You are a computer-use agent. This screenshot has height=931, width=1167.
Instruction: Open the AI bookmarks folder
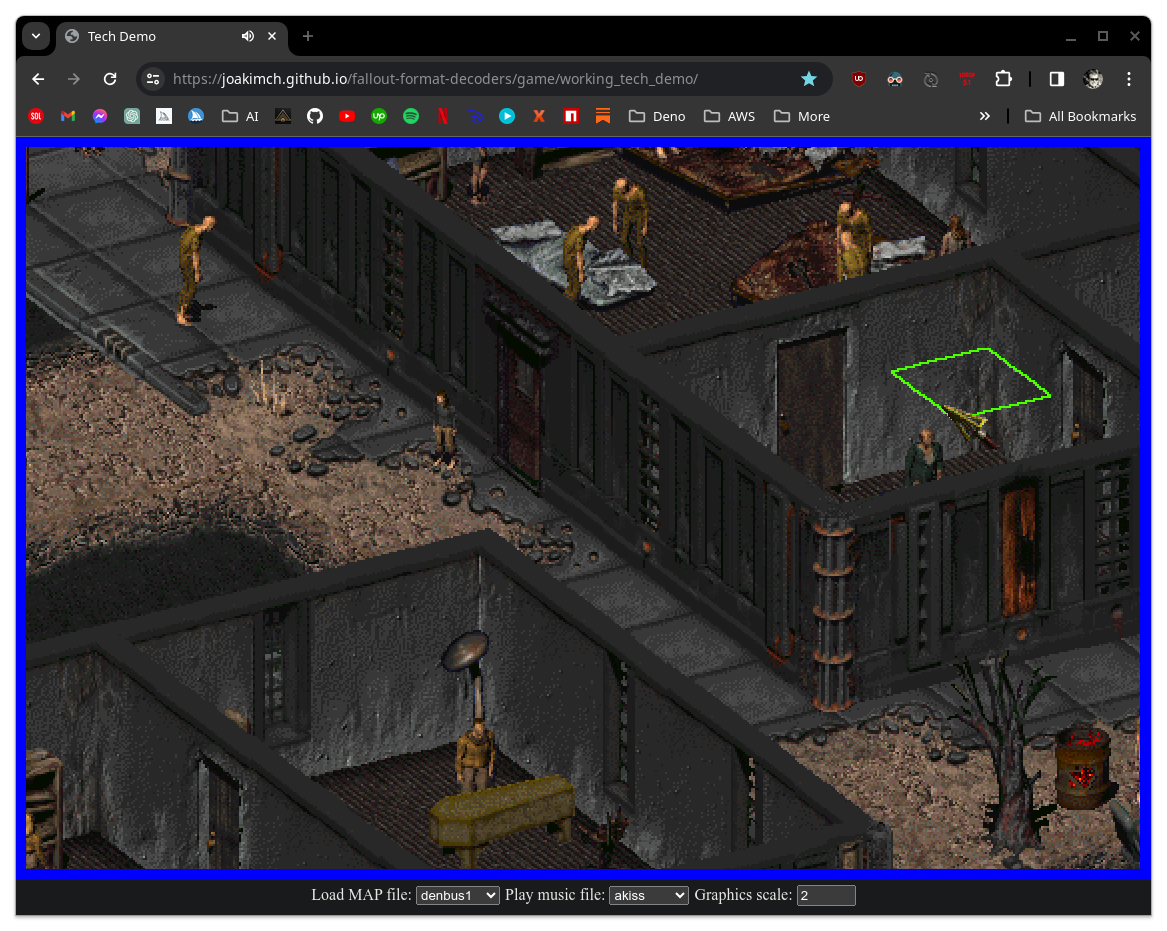(x=240, y=116)
